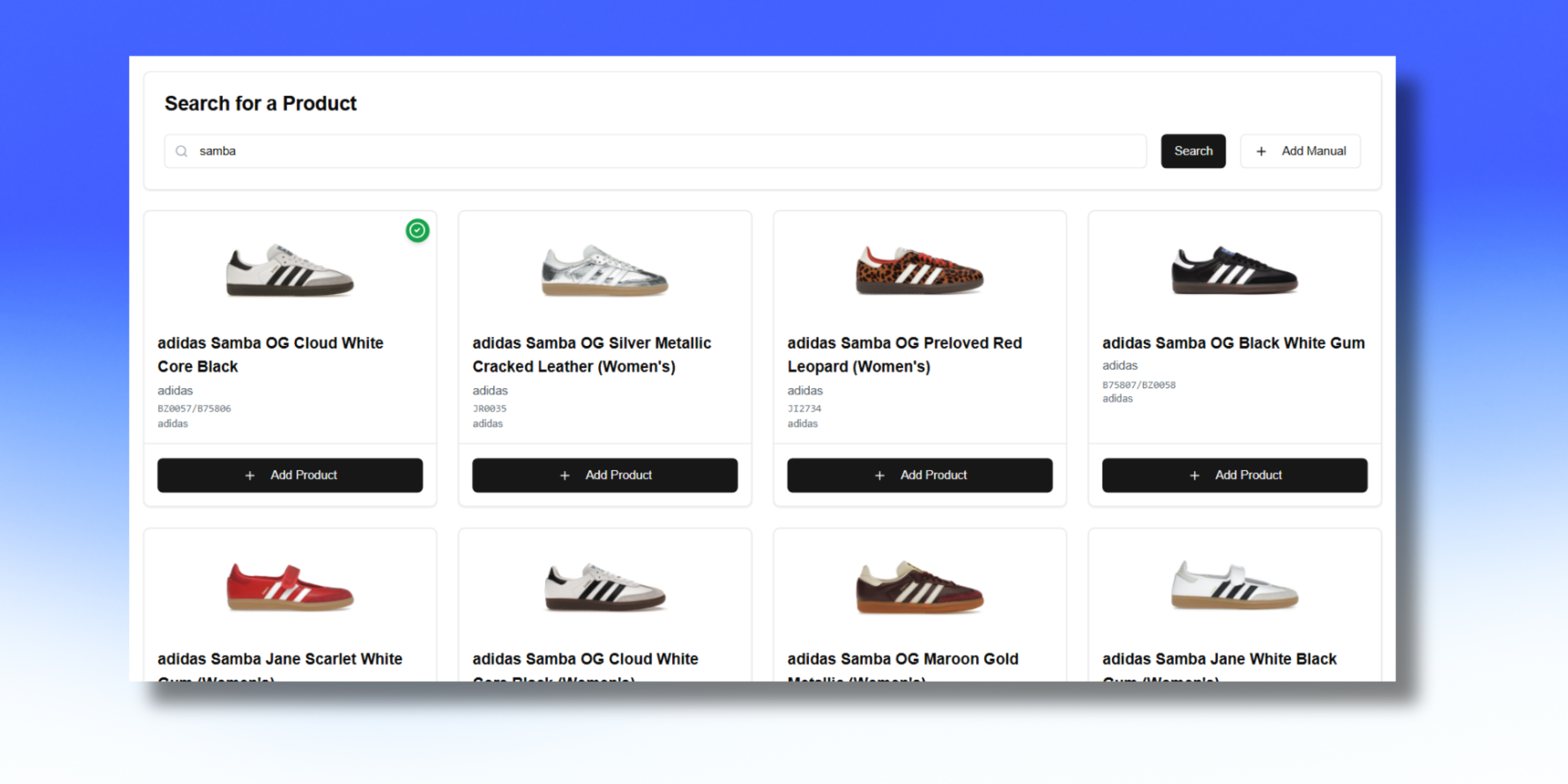The height and width of the screenshot is (784, 1568).
Task: Select title "adidas Samba OG Black White Gum"
Action: coord(1233,343)
